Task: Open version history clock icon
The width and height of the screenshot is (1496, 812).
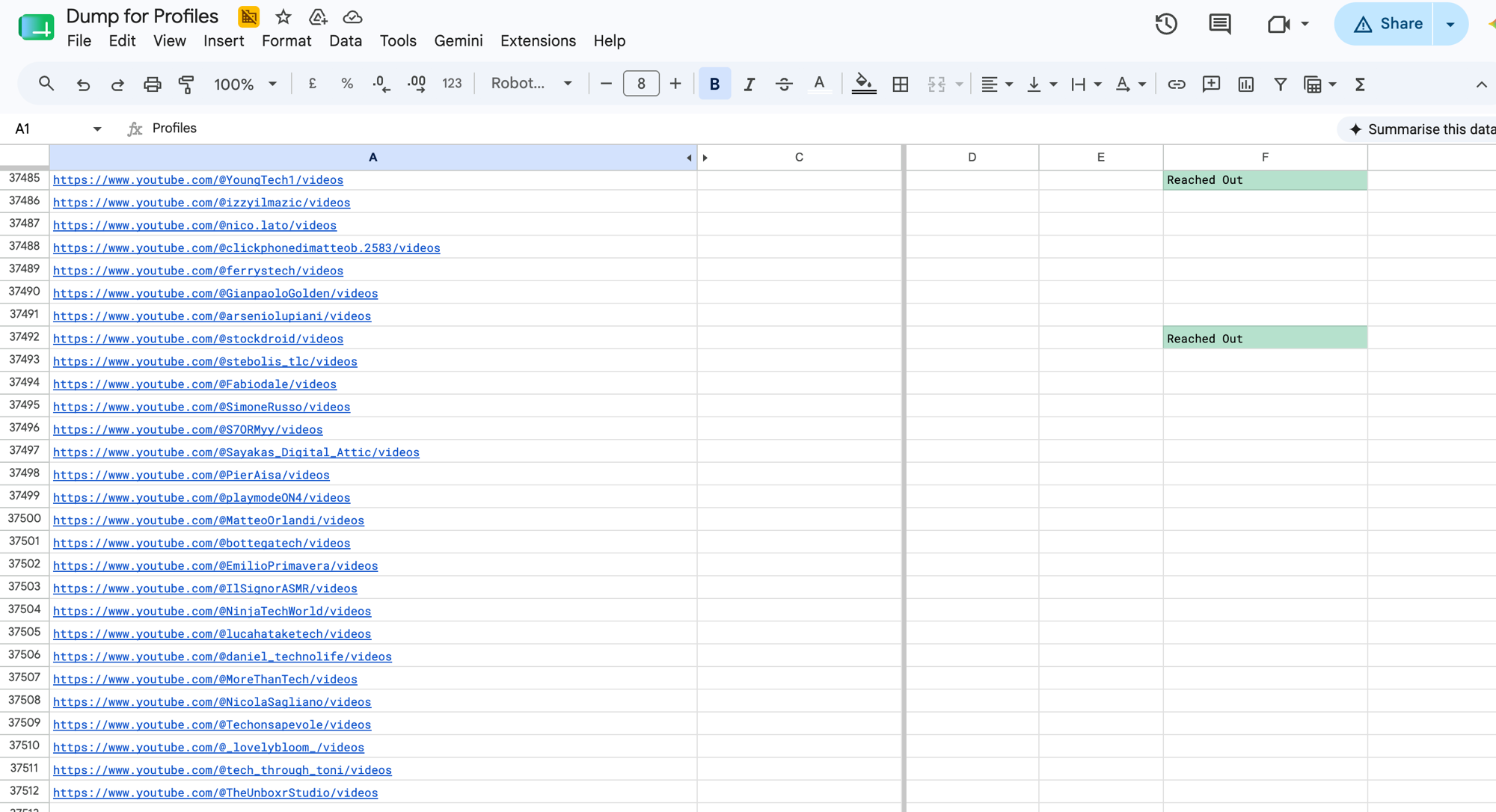Action: [1166, 24]
